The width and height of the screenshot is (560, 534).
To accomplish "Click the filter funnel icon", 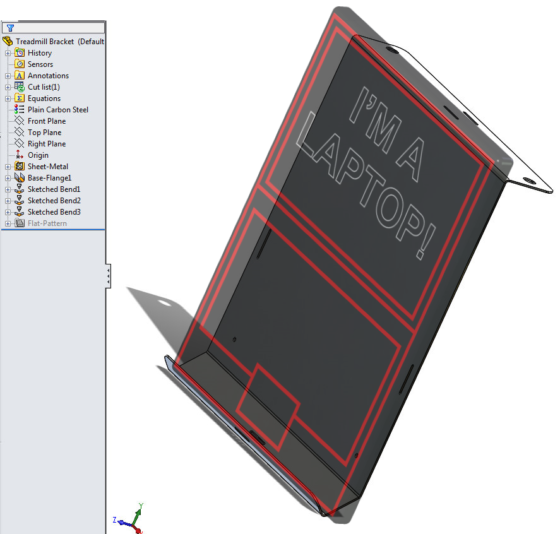I will (10, 28).
